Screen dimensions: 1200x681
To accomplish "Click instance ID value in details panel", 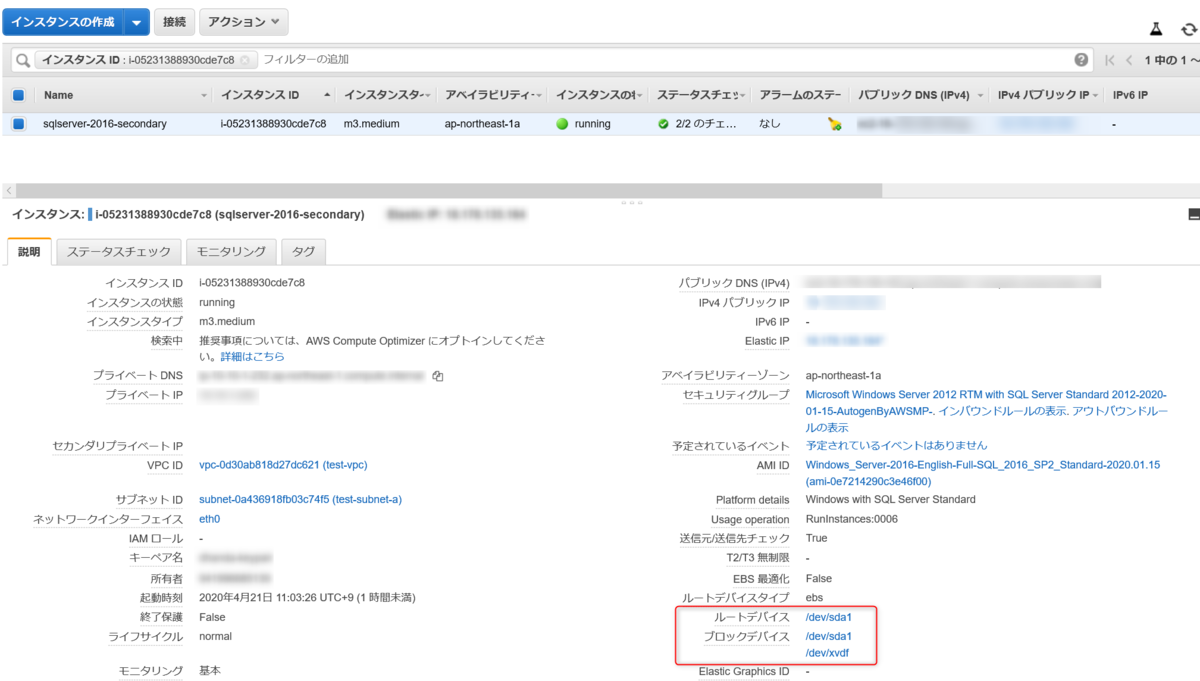I will coord(251,283).
